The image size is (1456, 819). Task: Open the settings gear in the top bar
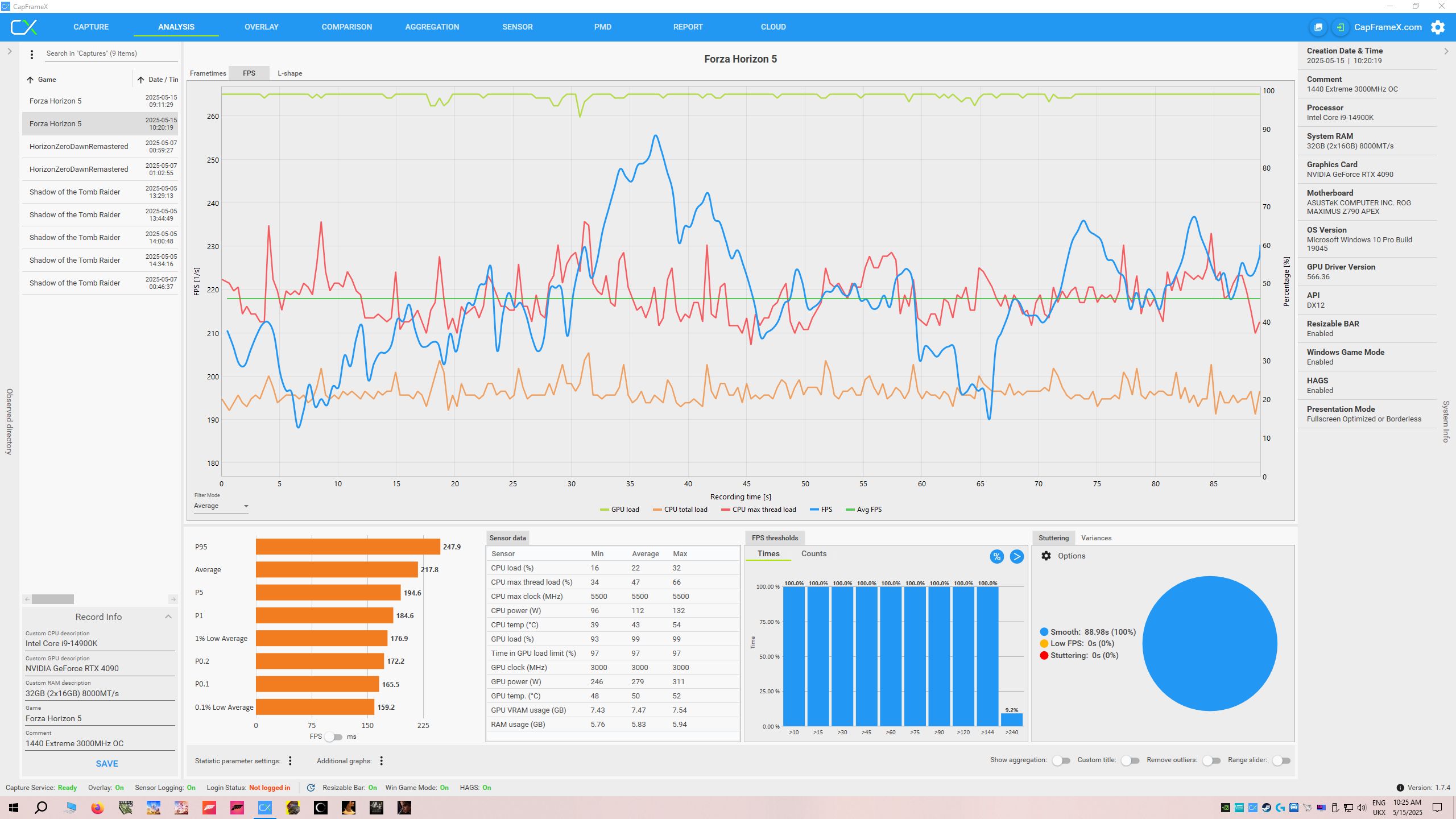pyautogui.click(x=1438, y=27)
